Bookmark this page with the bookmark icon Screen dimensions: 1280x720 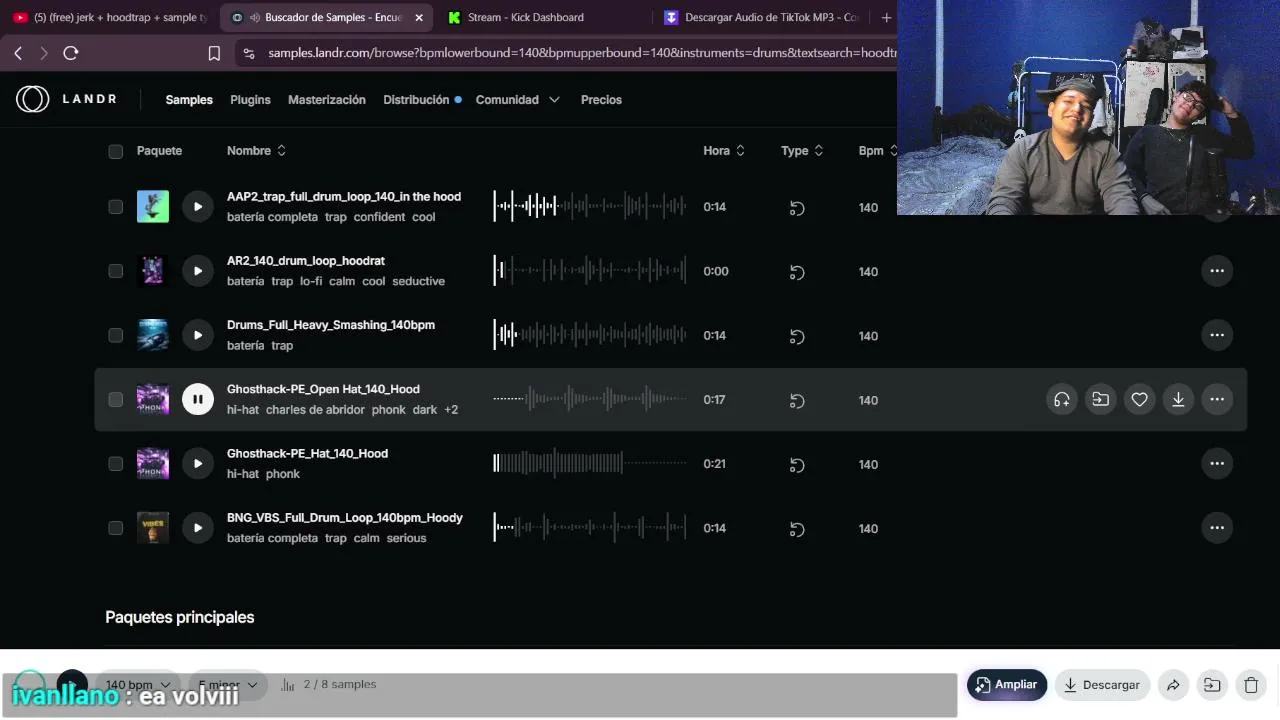(214, 53)
